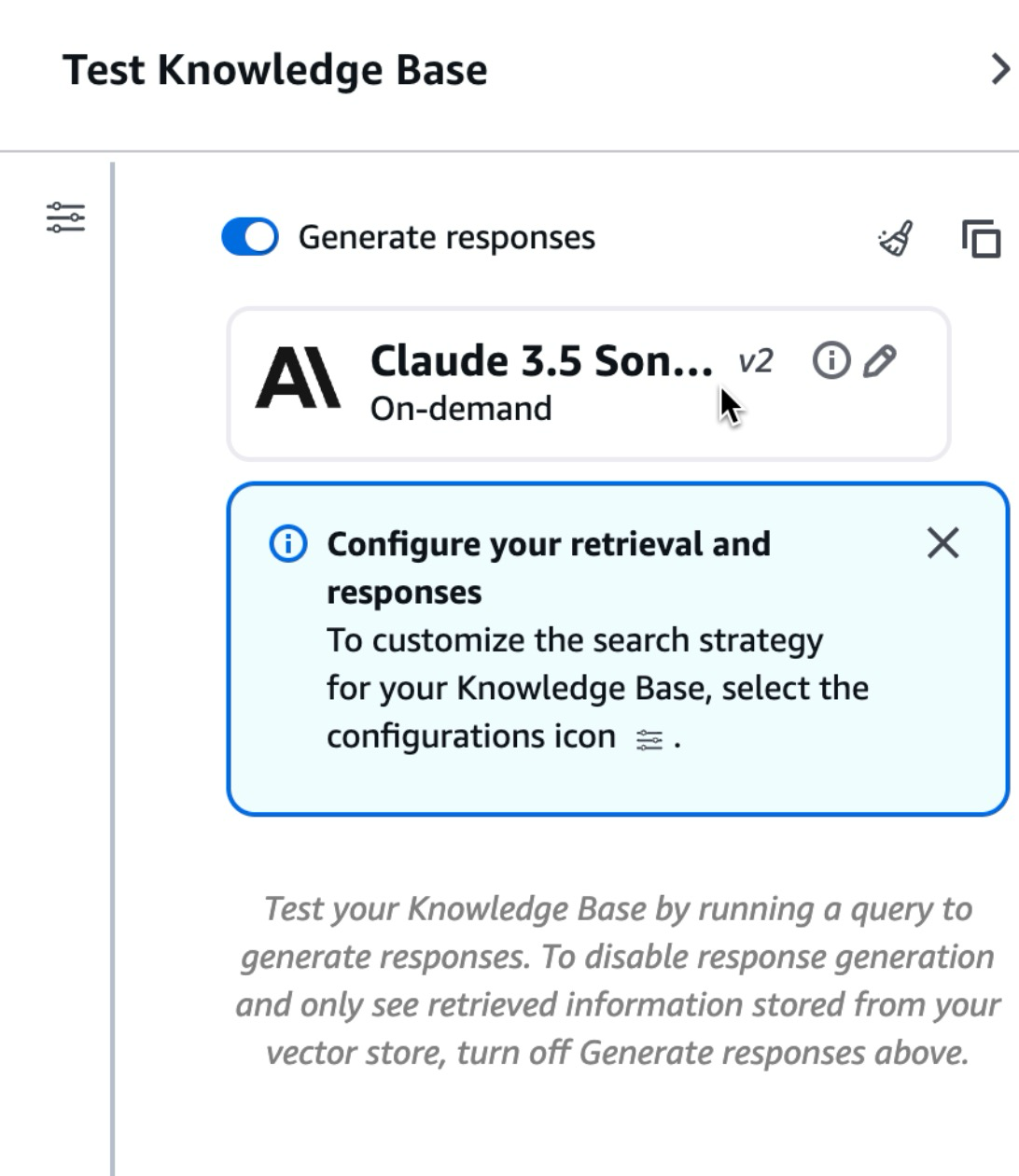Clear the chat with the broom icon
Viewport: 1019px width, 1176px height.
coord(896,239)
